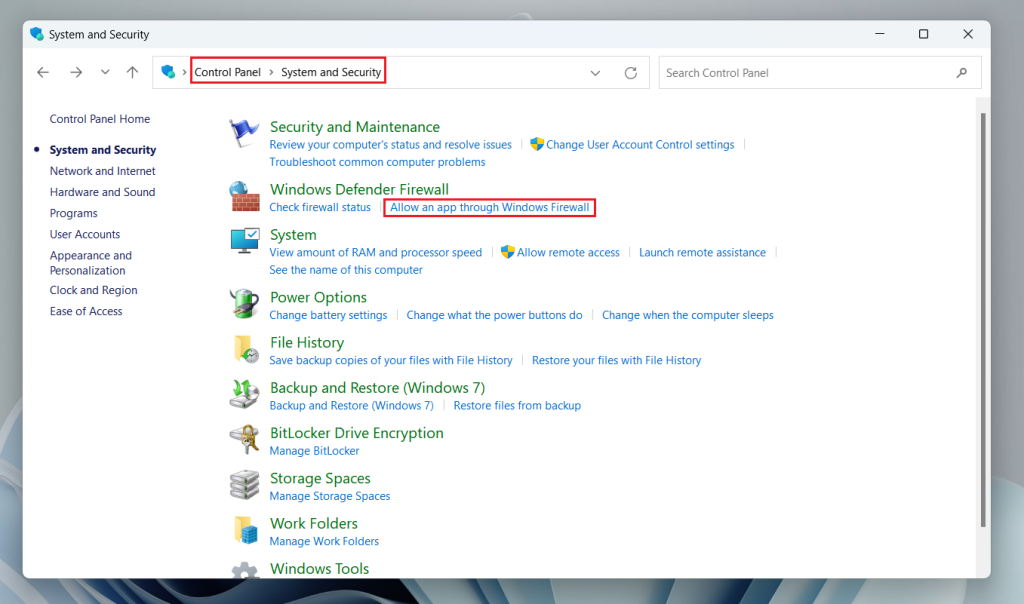
Task: Click the search magnifier in the search box
Action: click(x=961, y=72)
